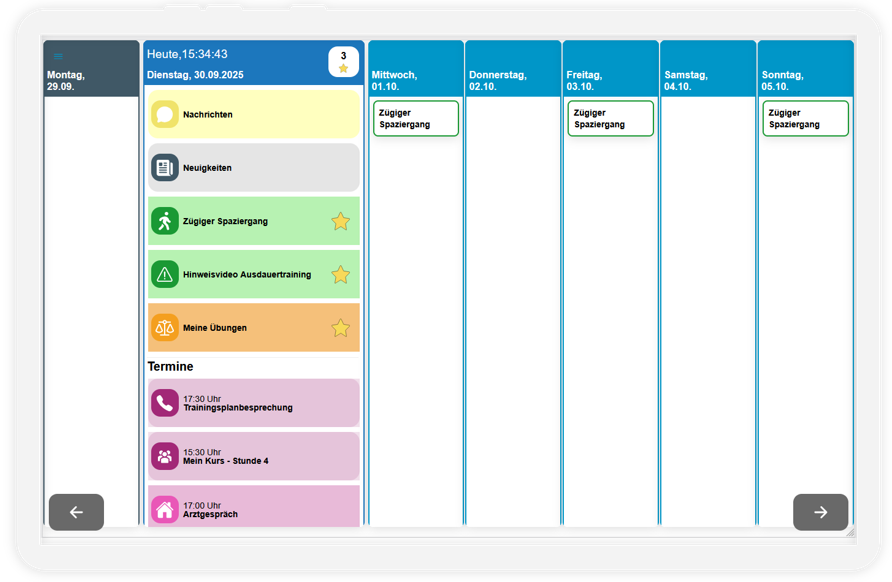
Task: Open Zügiger Spaziergang entry under Sonntag
Action: pos(806,118)
